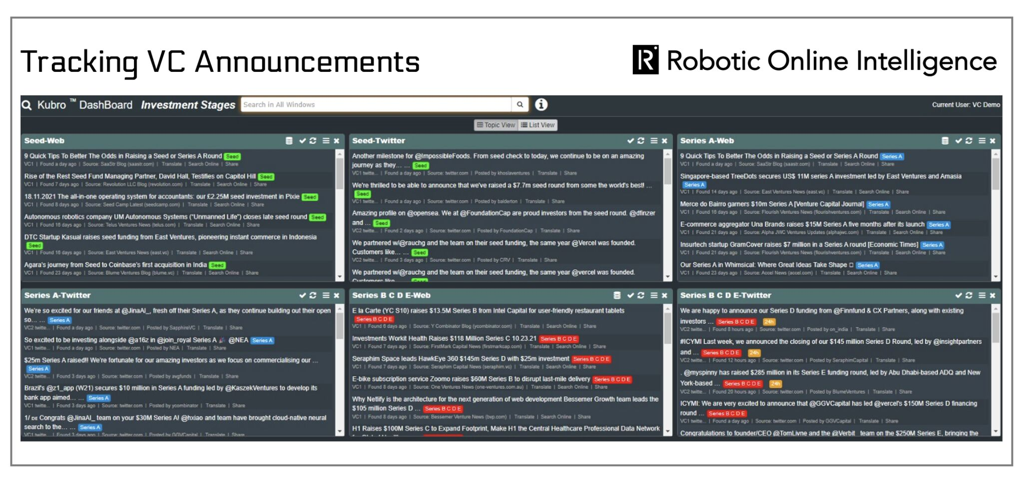Switch to Topic View

(495, 125)
